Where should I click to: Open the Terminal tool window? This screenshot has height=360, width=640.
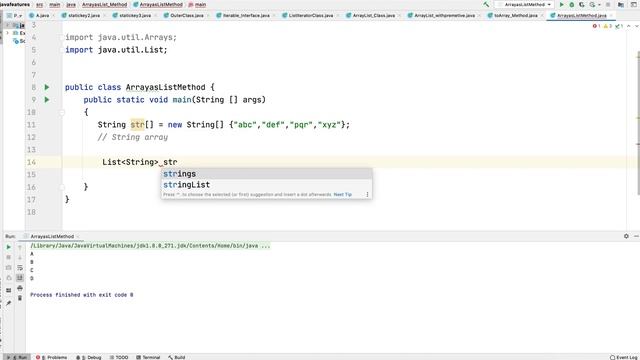148,357
